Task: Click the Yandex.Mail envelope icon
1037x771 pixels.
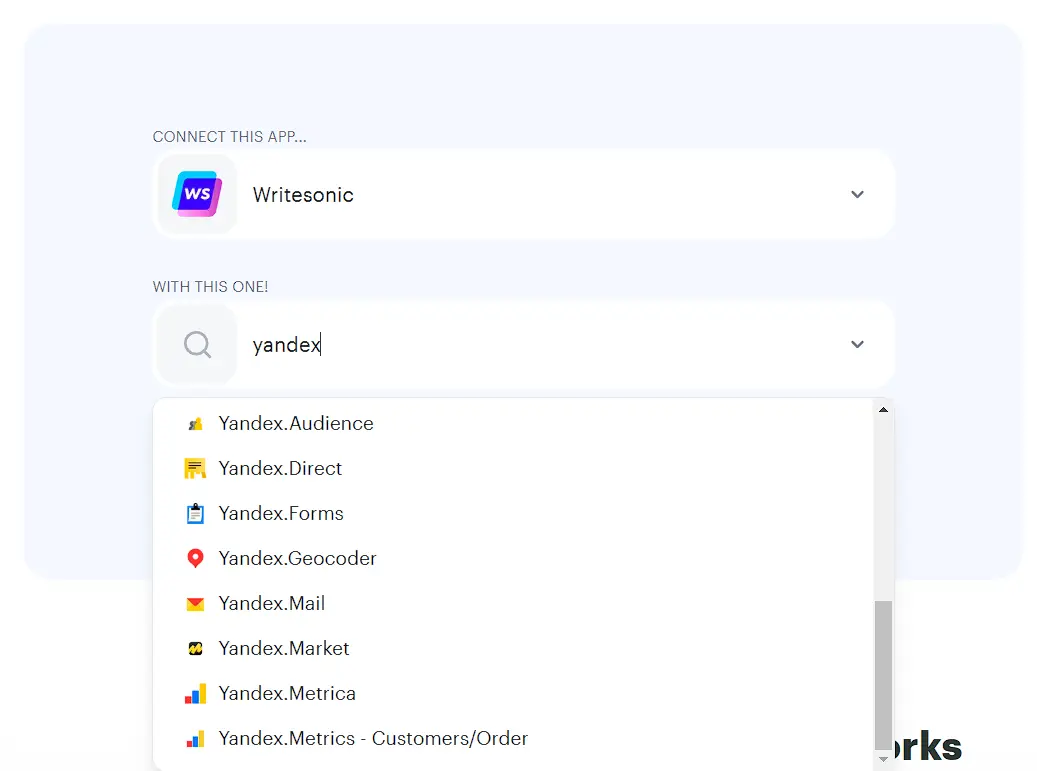Action: pyautogui.click(x=195, y=604)
